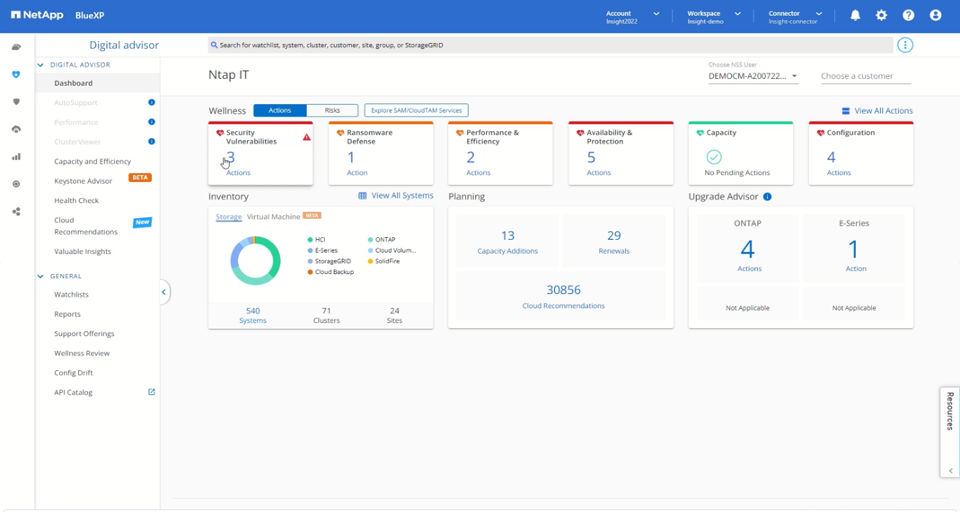Viewport: 960px width, 512px height.
Task: Click the help question mark icon
Action: (x=908, y=15)
